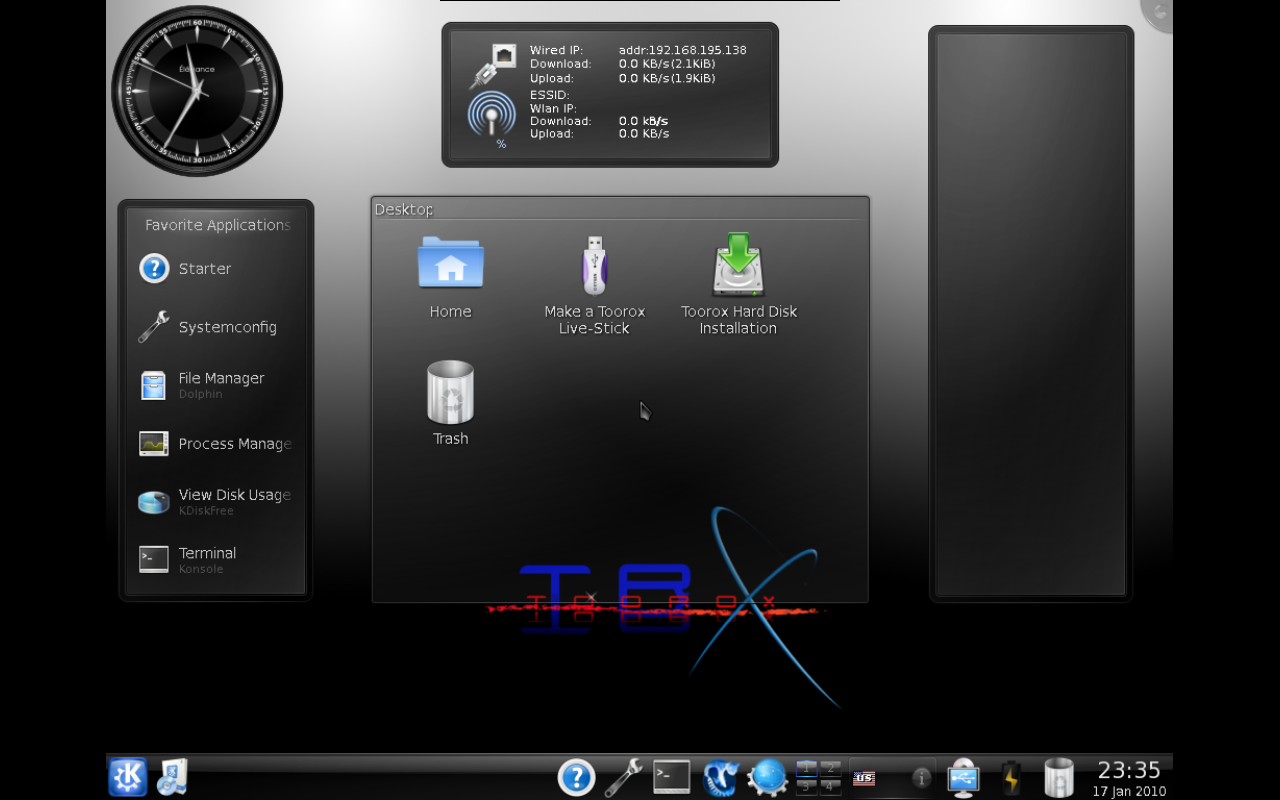Click the US keyboard layout flag
1280x800 pixels.
click(864, 778)
